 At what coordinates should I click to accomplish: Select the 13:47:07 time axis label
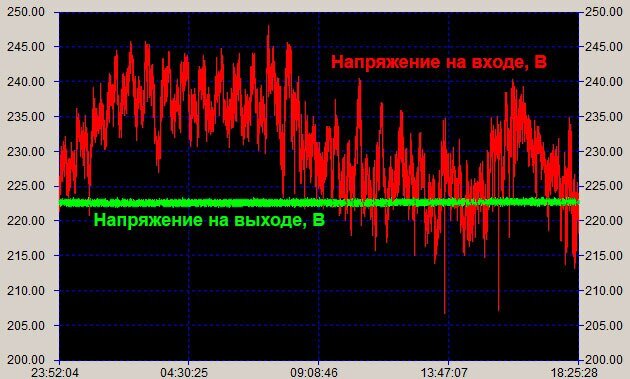(x=444, y=373)
